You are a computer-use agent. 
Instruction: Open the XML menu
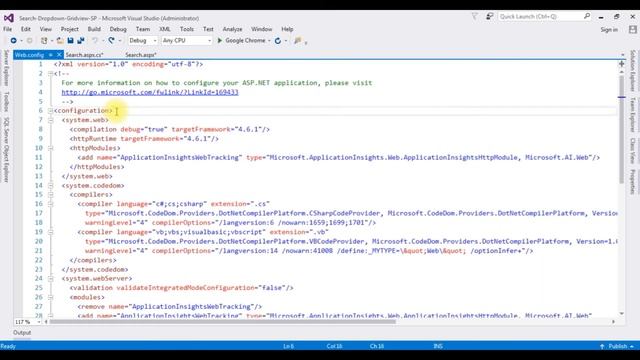164,29
